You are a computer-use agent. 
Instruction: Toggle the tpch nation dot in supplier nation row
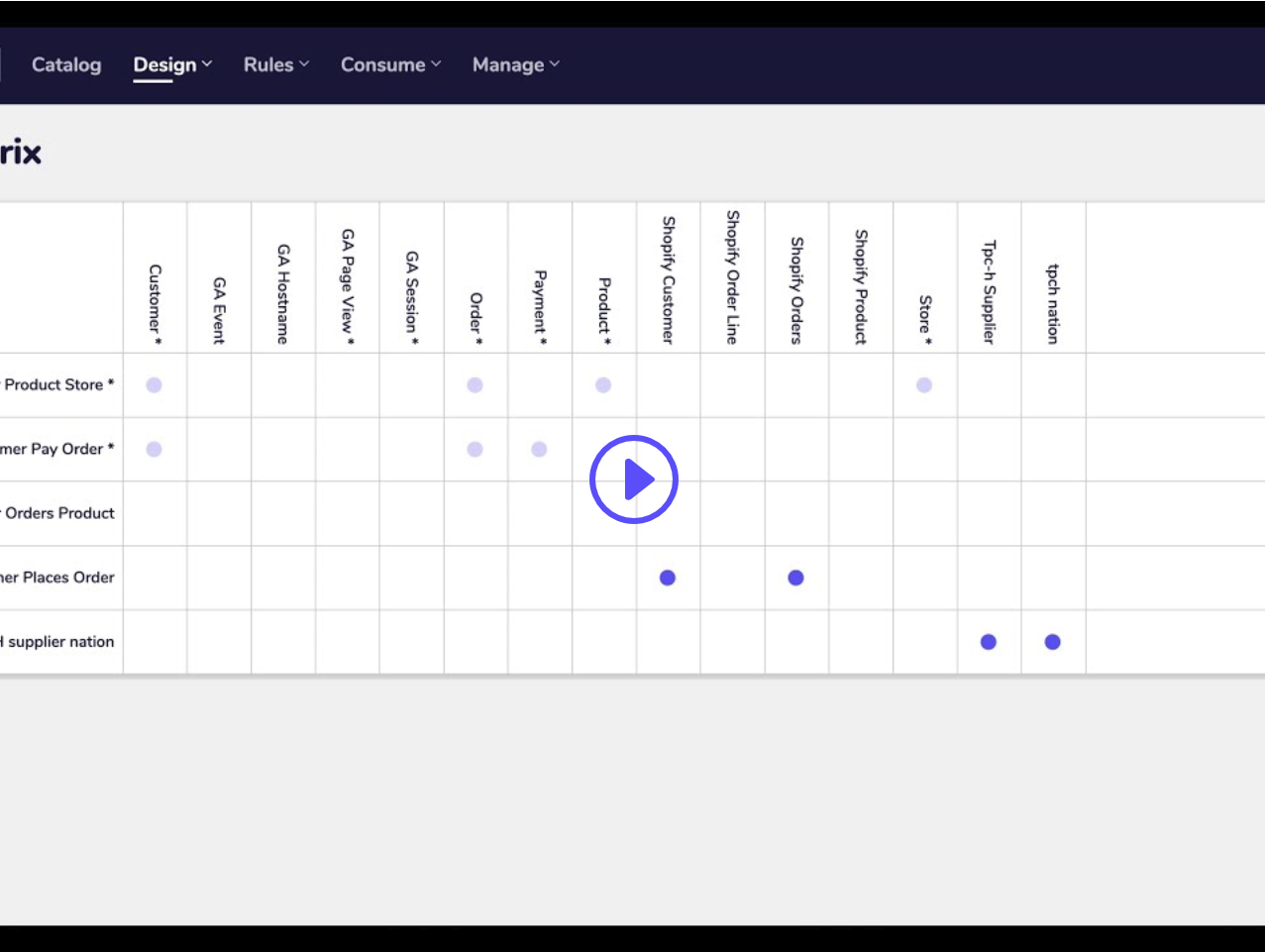pyautogui.click(x=1052, y=642)
